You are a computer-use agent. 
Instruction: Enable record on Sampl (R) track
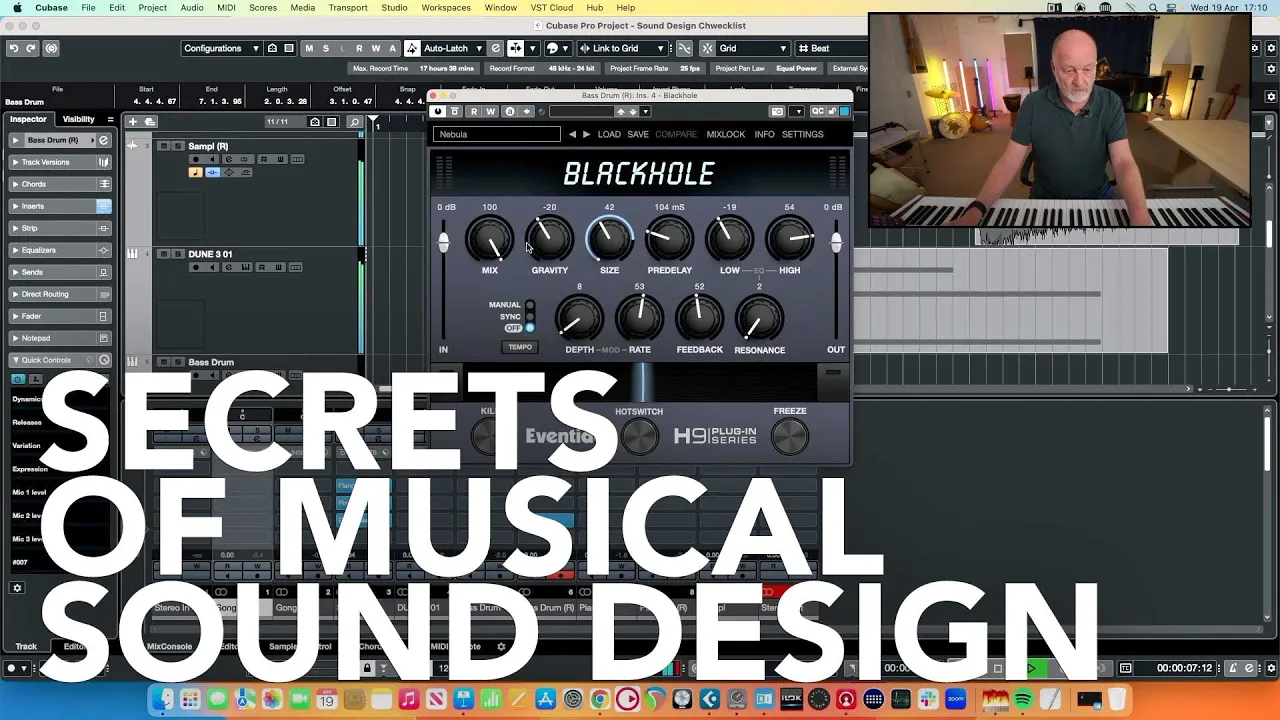[x=196, y=159]
